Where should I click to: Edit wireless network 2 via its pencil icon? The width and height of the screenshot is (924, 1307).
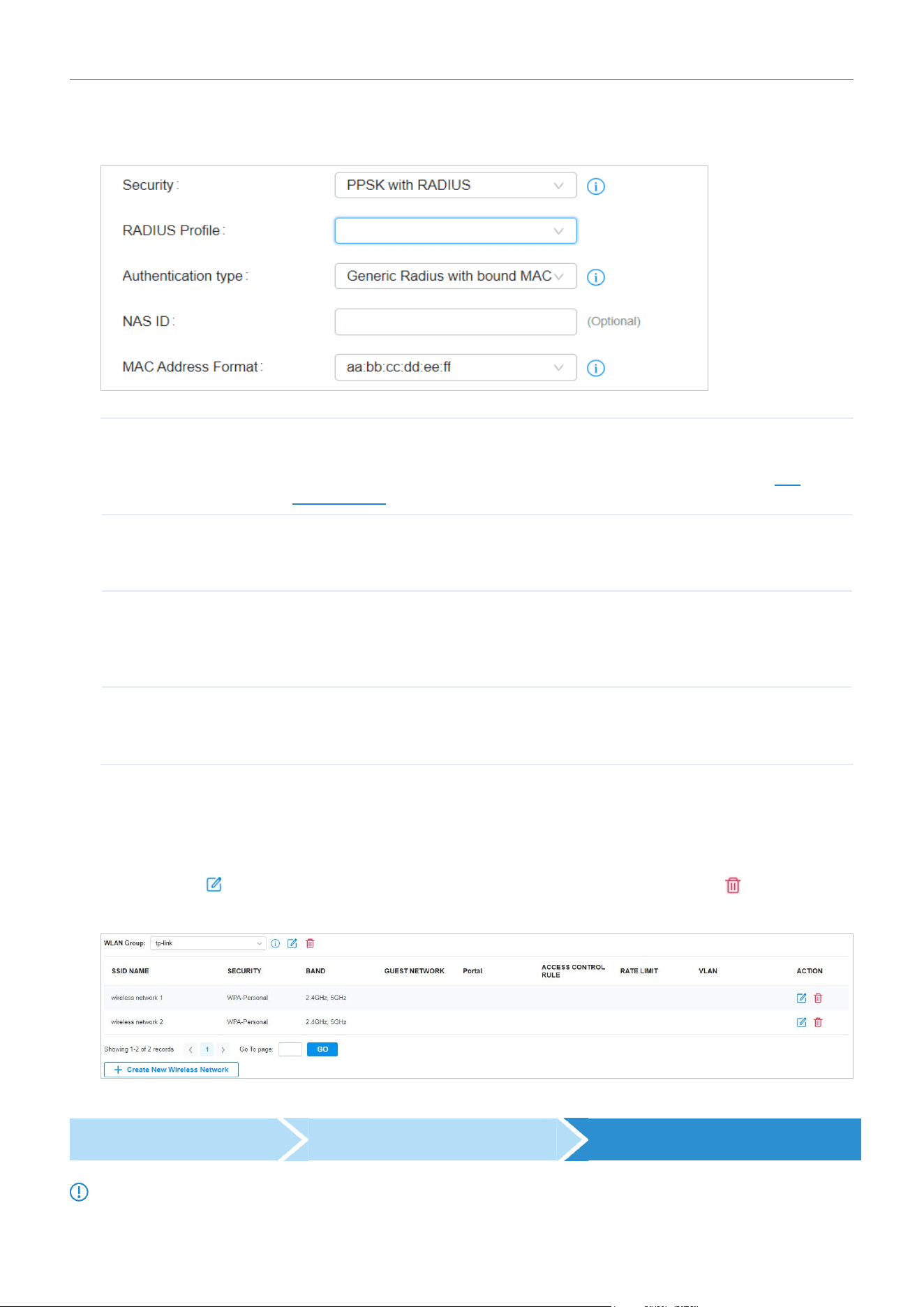click(x=801, y=1022)
